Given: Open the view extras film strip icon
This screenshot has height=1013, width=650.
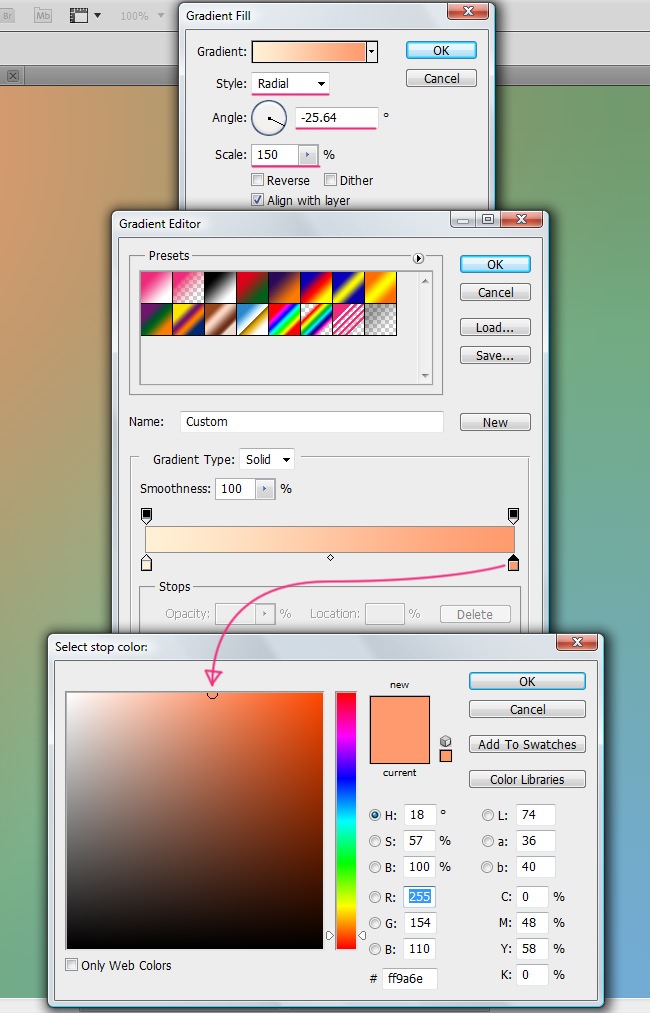Looking at the screenshot, I should (79, 16).
